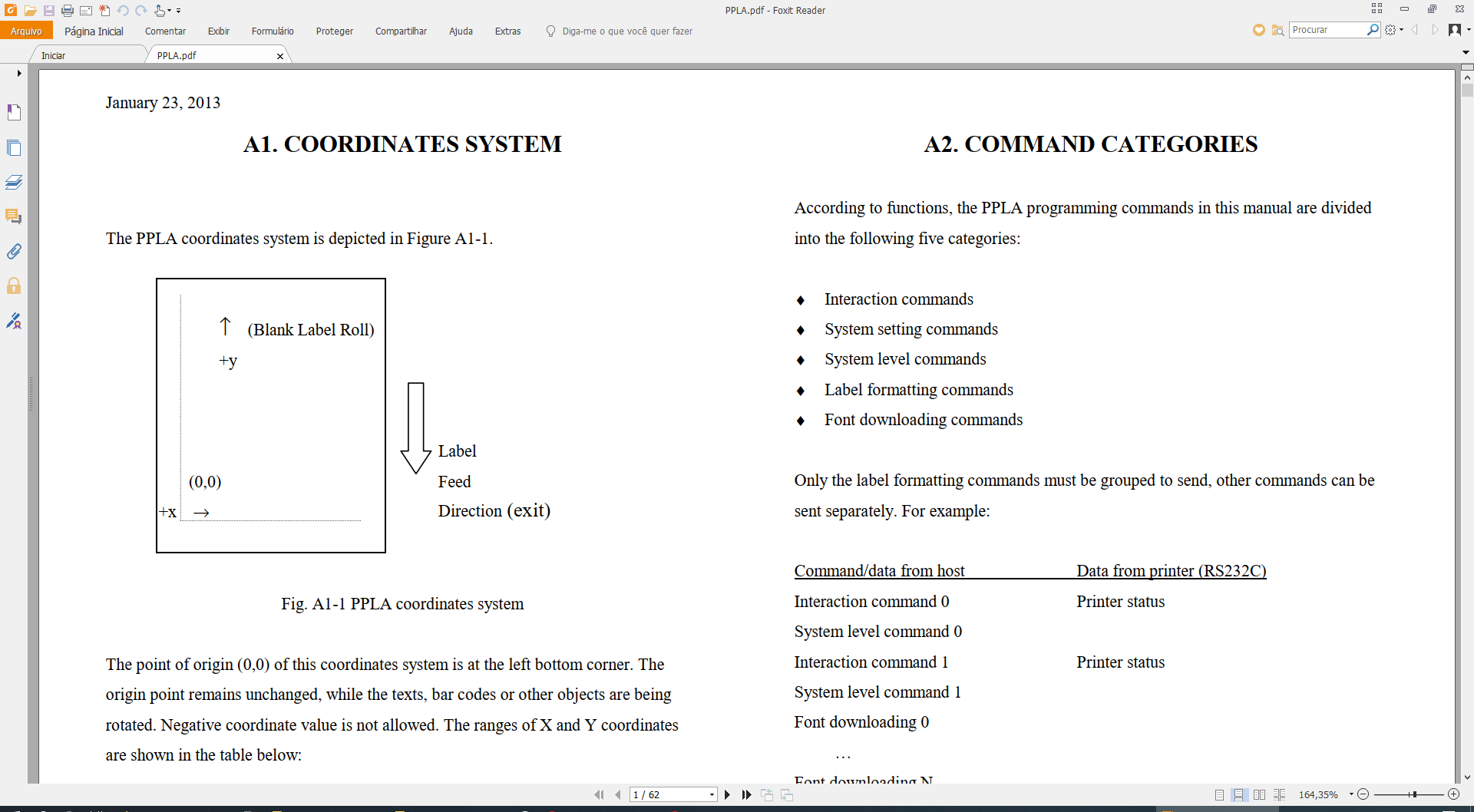Toggle the ribbon full-screen mode icon
The height and width of the screenshot is (812, 1474).
point(1377,8)
